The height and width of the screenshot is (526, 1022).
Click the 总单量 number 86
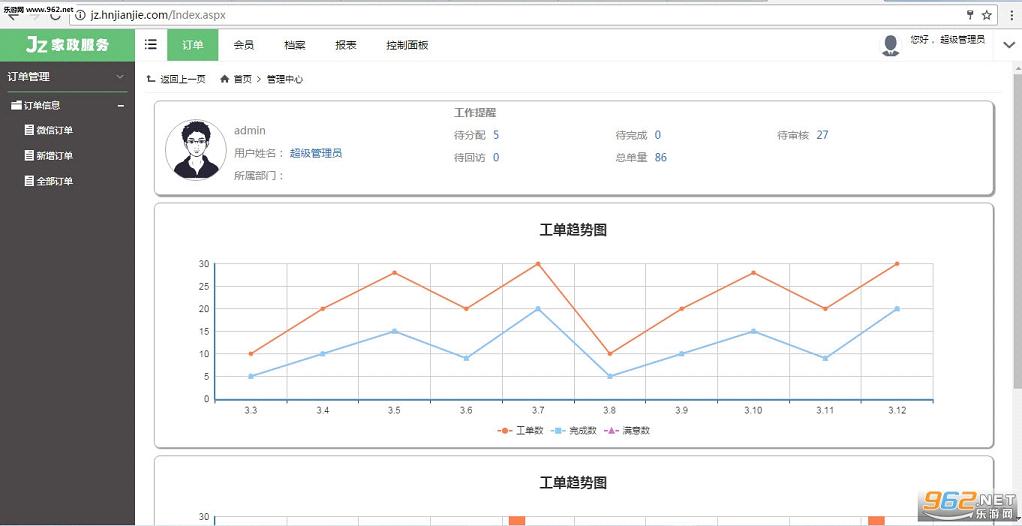click(660, 157)
